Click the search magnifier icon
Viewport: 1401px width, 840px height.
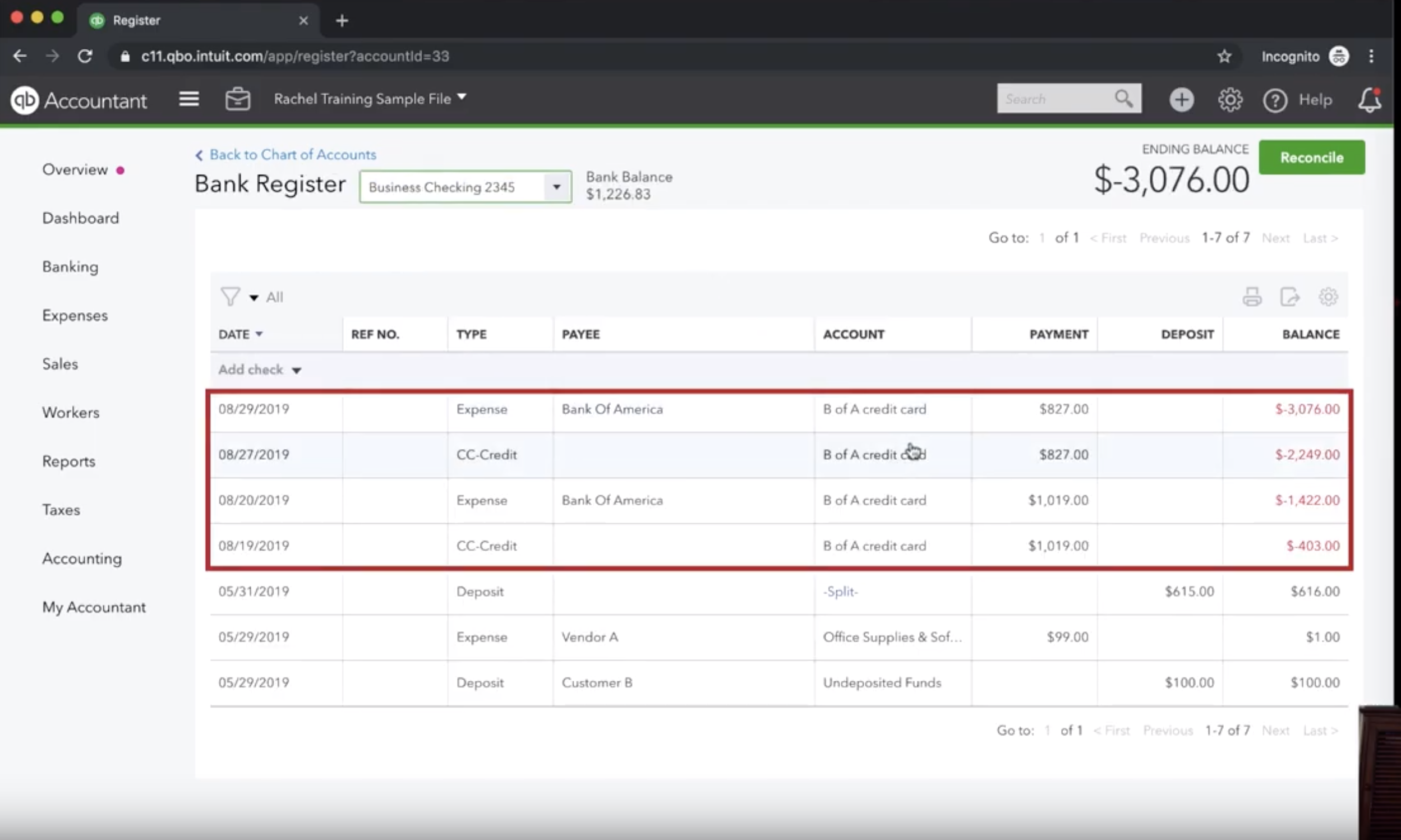click(x=1123, y=99)
